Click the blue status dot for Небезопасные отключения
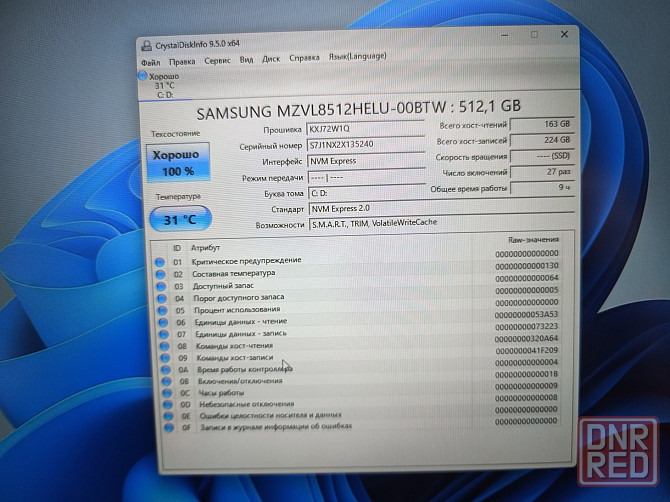This screenshot has width=670, height=502. point(168,405)
